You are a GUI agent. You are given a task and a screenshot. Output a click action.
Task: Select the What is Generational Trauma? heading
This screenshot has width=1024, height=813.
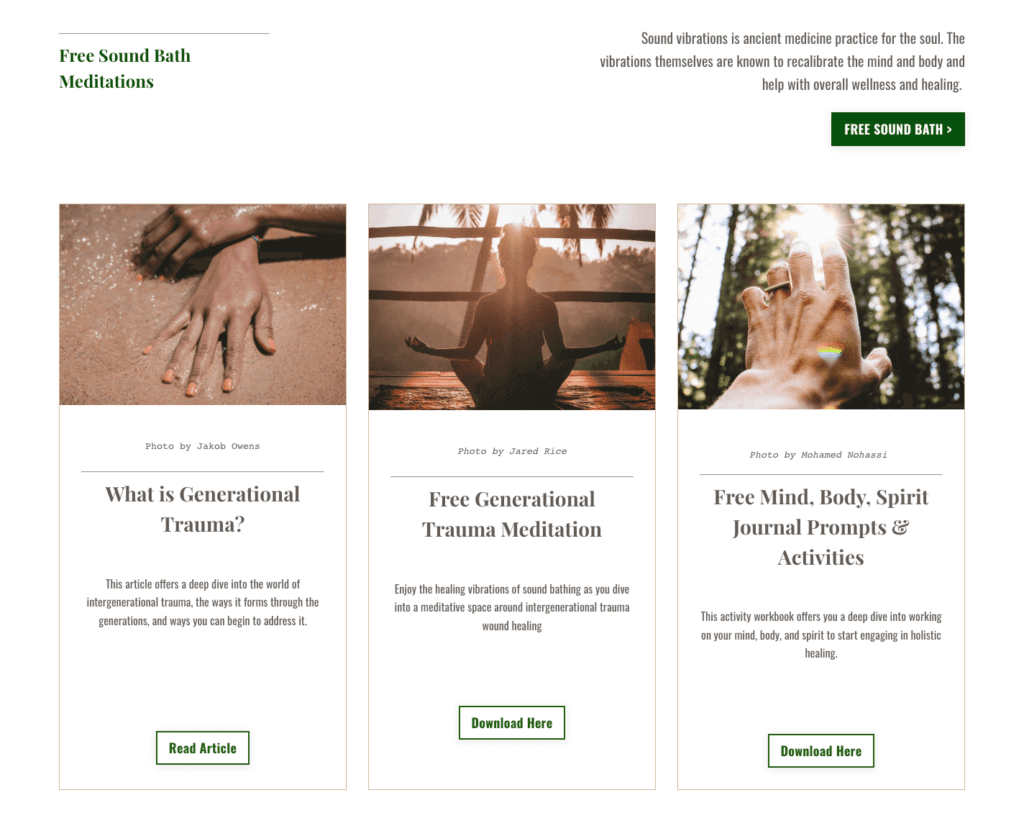coord(202,509)
